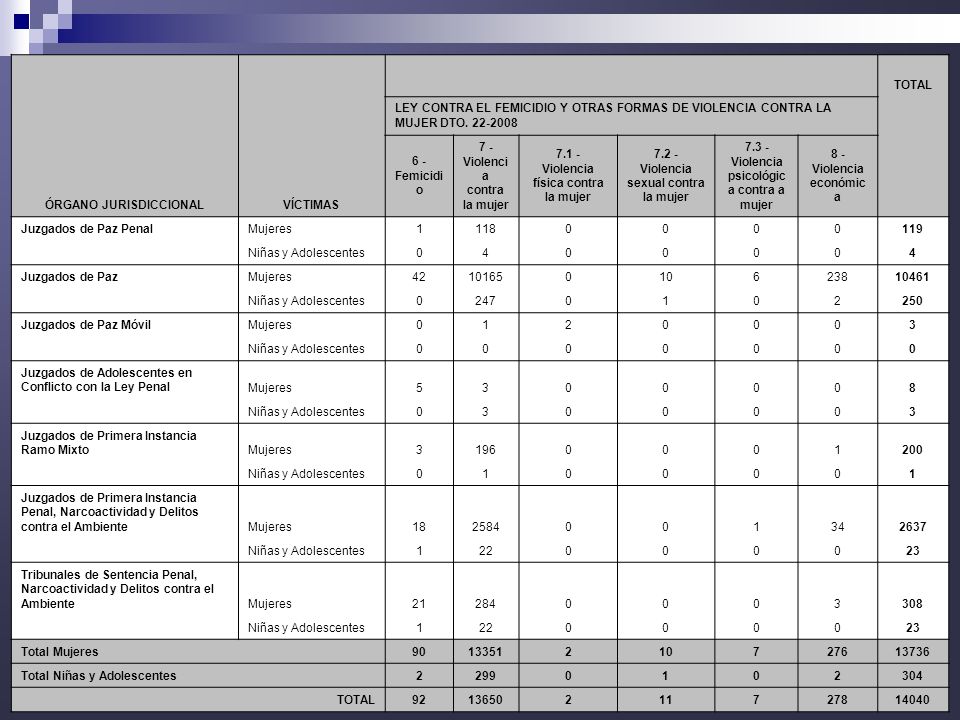Click the cell with value 119
Screen dimensions: 960x720
[x=912, y=229]
